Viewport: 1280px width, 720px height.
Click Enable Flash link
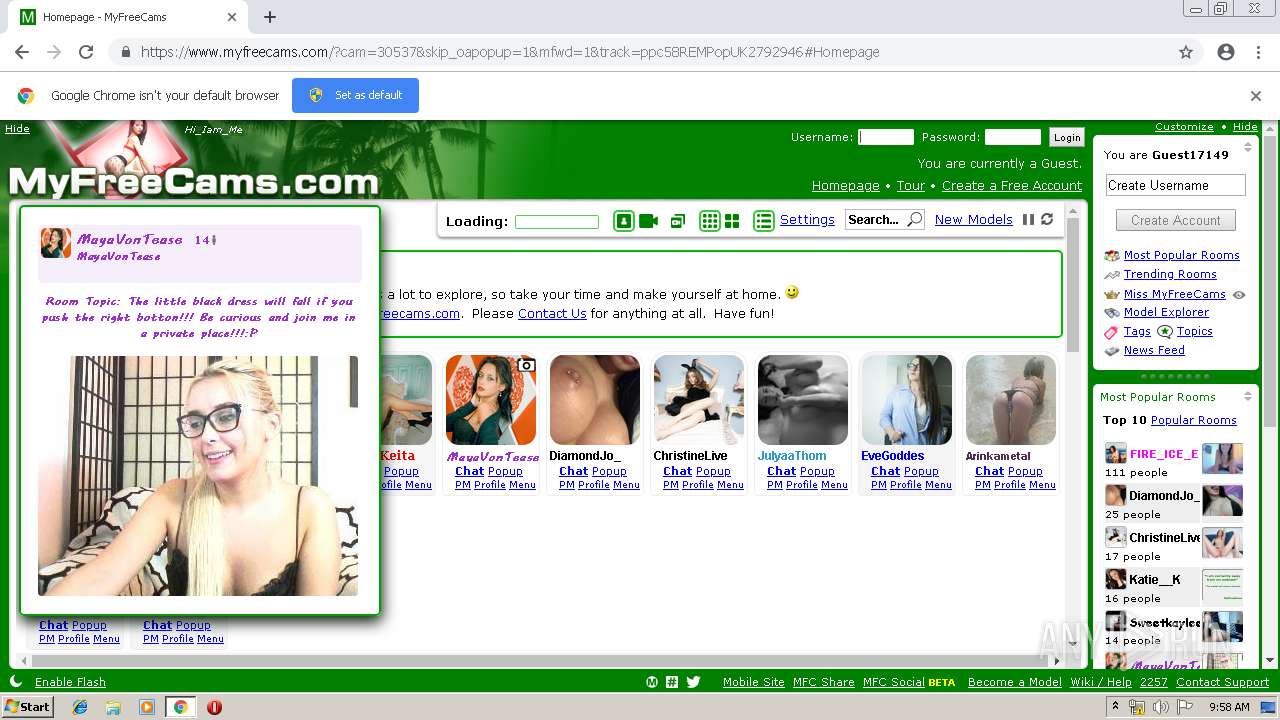click(x=70, y=682)
